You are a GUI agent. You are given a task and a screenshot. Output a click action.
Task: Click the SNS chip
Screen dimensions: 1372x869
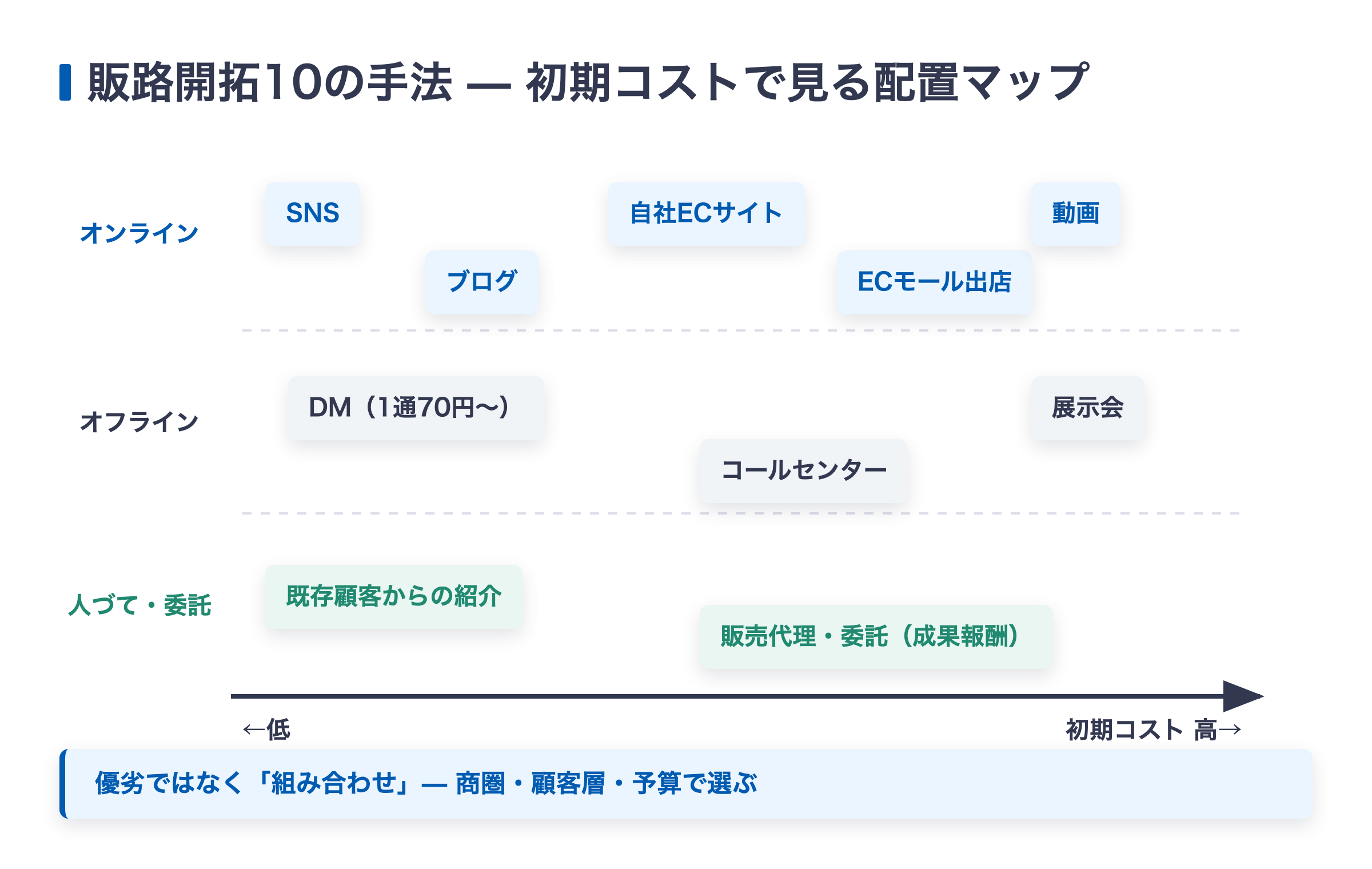tap(313, 214)
